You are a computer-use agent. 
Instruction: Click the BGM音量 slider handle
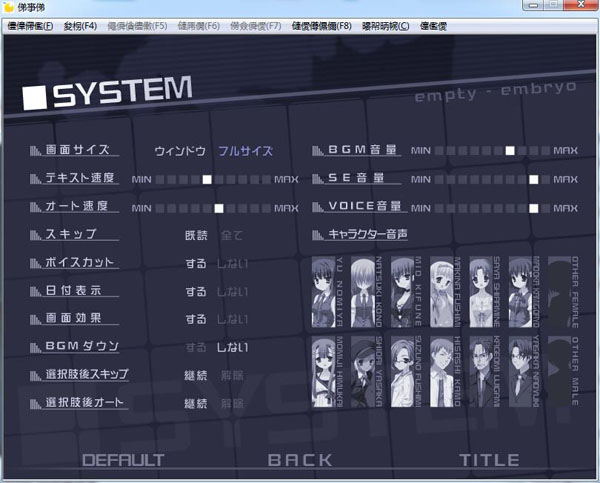click(x=510, y=150)
